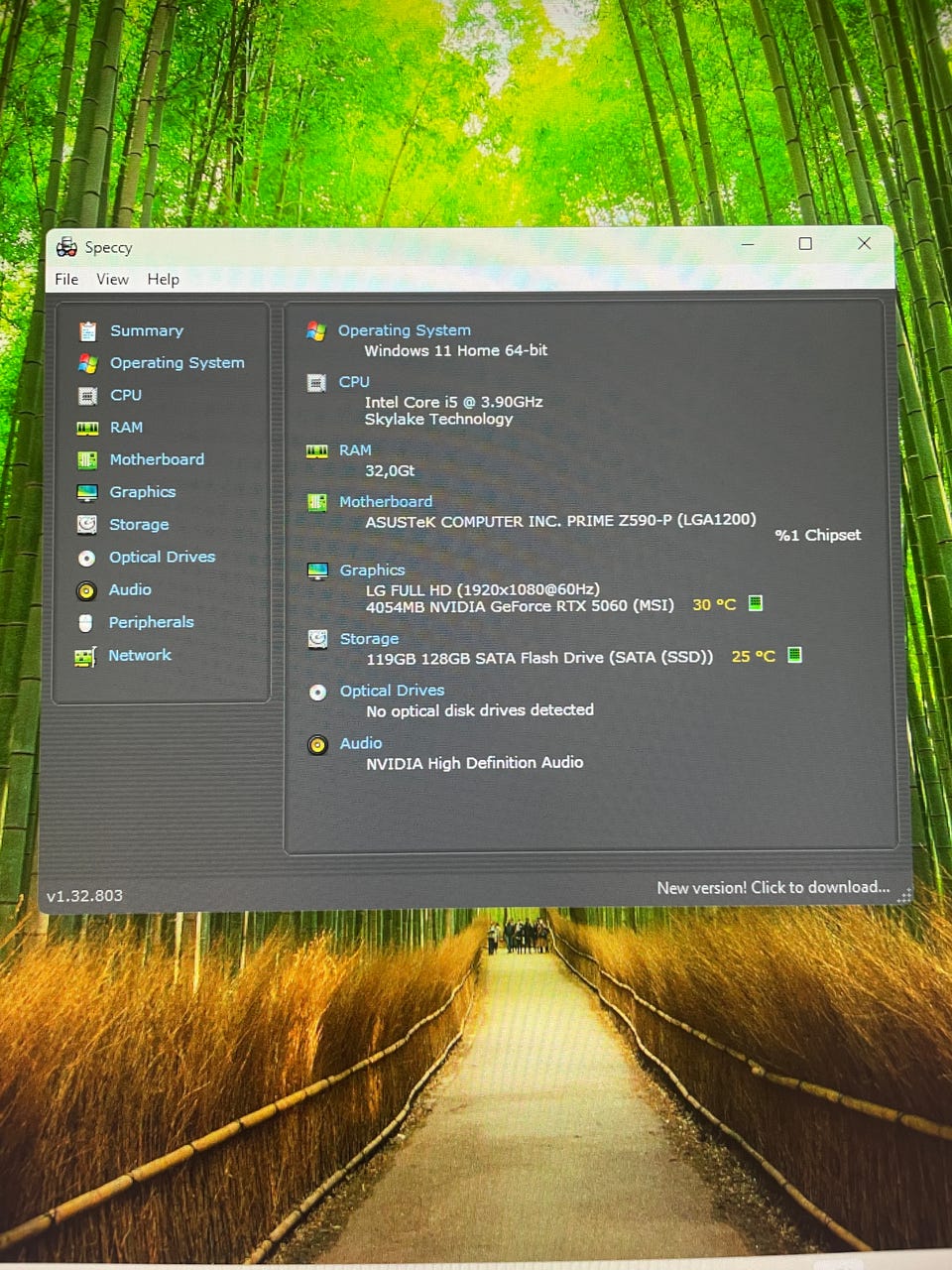Click 'NVIDIA High Definition Audio' text
Viewport: 952px width, 1270px height.
(x=475, y=763)
